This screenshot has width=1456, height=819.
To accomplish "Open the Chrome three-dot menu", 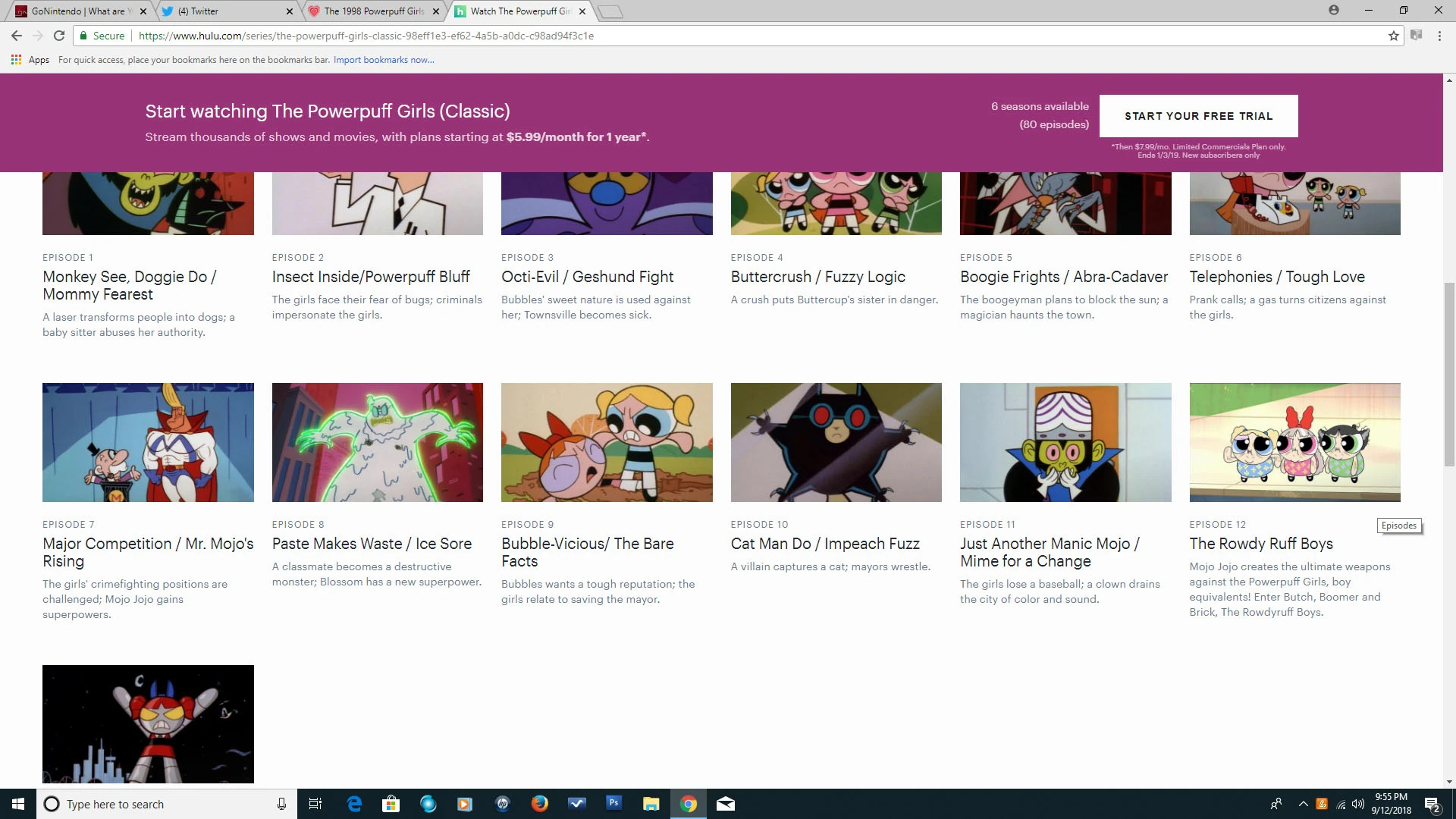I will pos(1439,36).
